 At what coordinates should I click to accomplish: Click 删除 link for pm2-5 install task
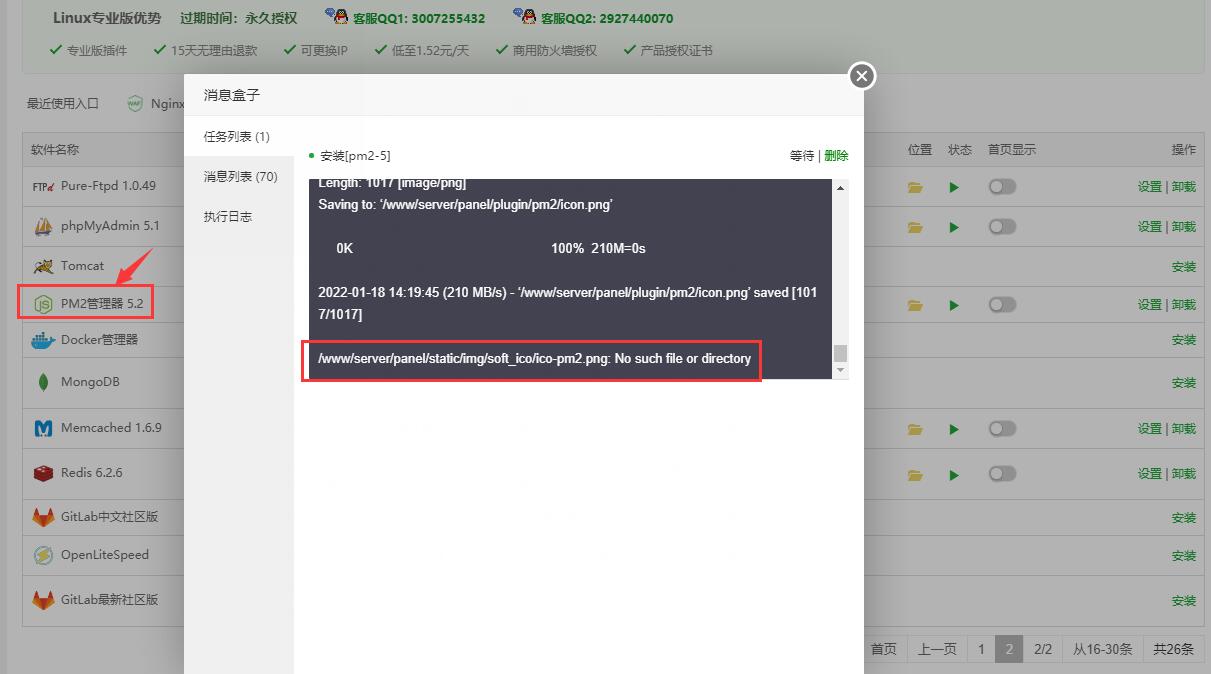(x=836, y=156)
